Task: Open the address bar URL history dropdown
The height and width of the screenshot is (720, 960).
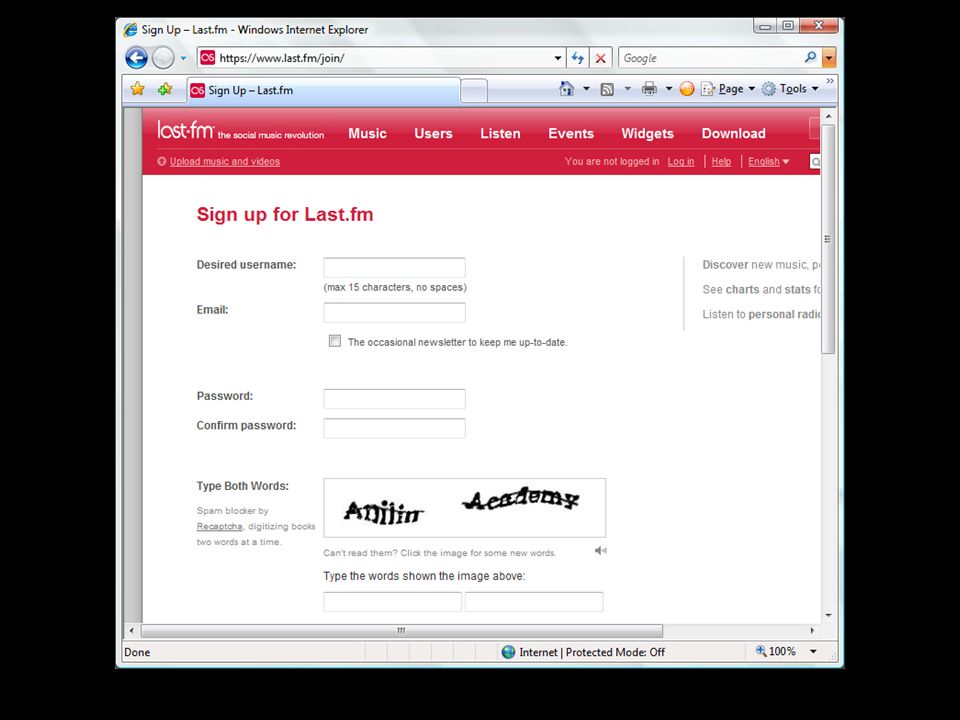Action: click(x=558, y=58)
